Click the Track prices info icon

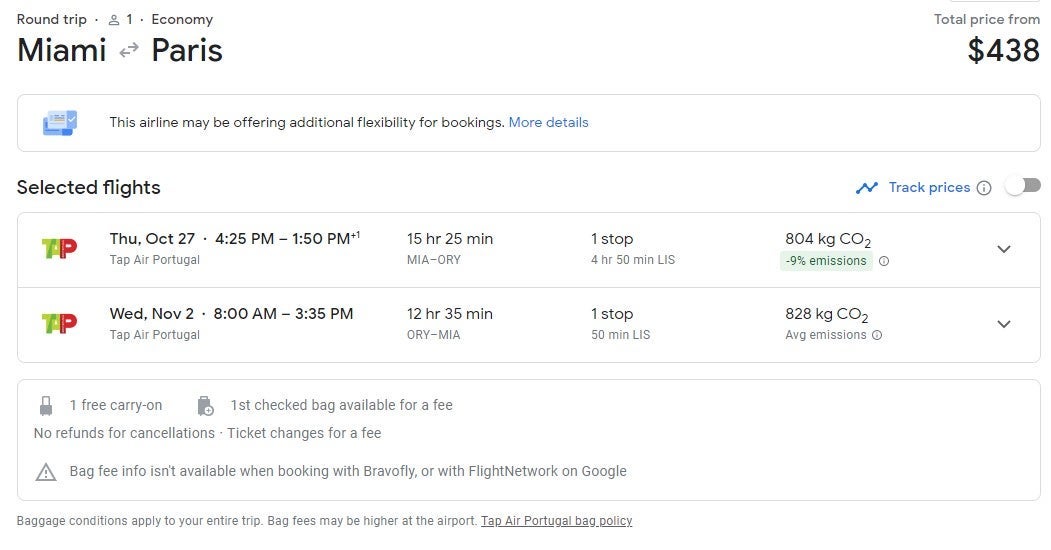[983, 188]
